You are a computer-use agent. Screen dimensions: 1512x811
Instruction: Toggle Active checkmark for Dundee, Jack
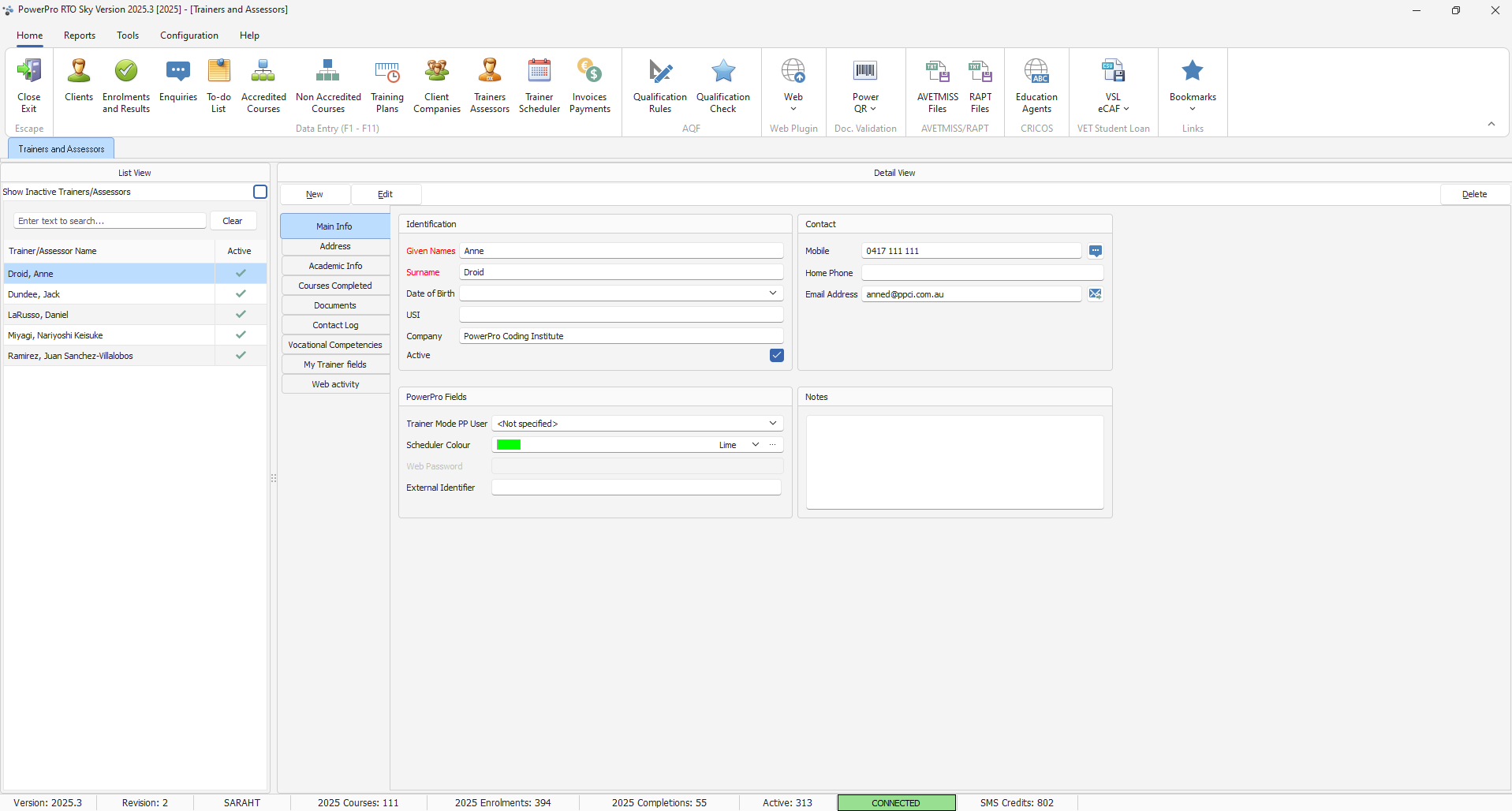tap(241, 294)
